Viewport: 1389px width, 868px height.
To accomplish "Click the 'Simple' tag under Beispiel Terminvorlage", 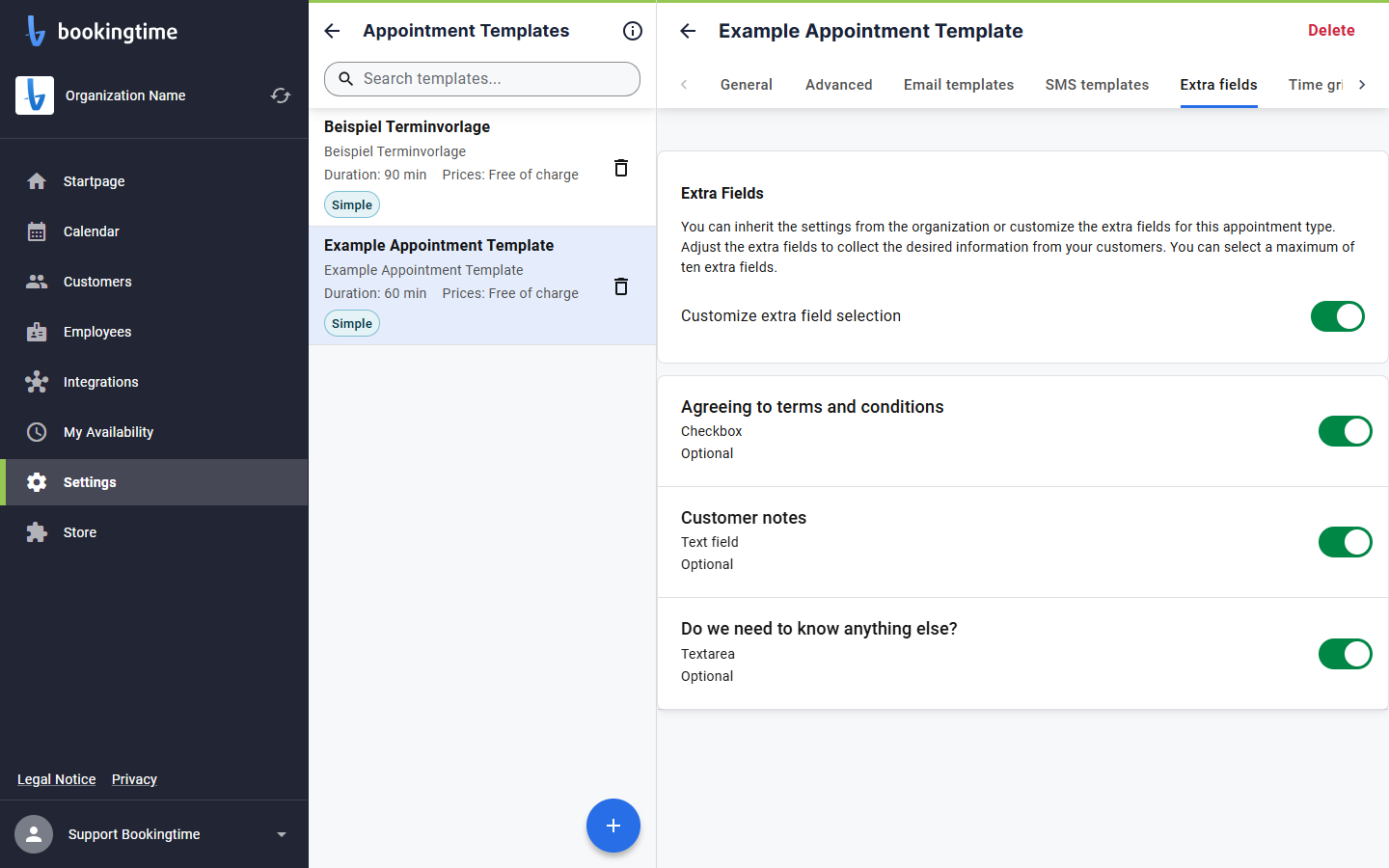I will tap(352, 204).
